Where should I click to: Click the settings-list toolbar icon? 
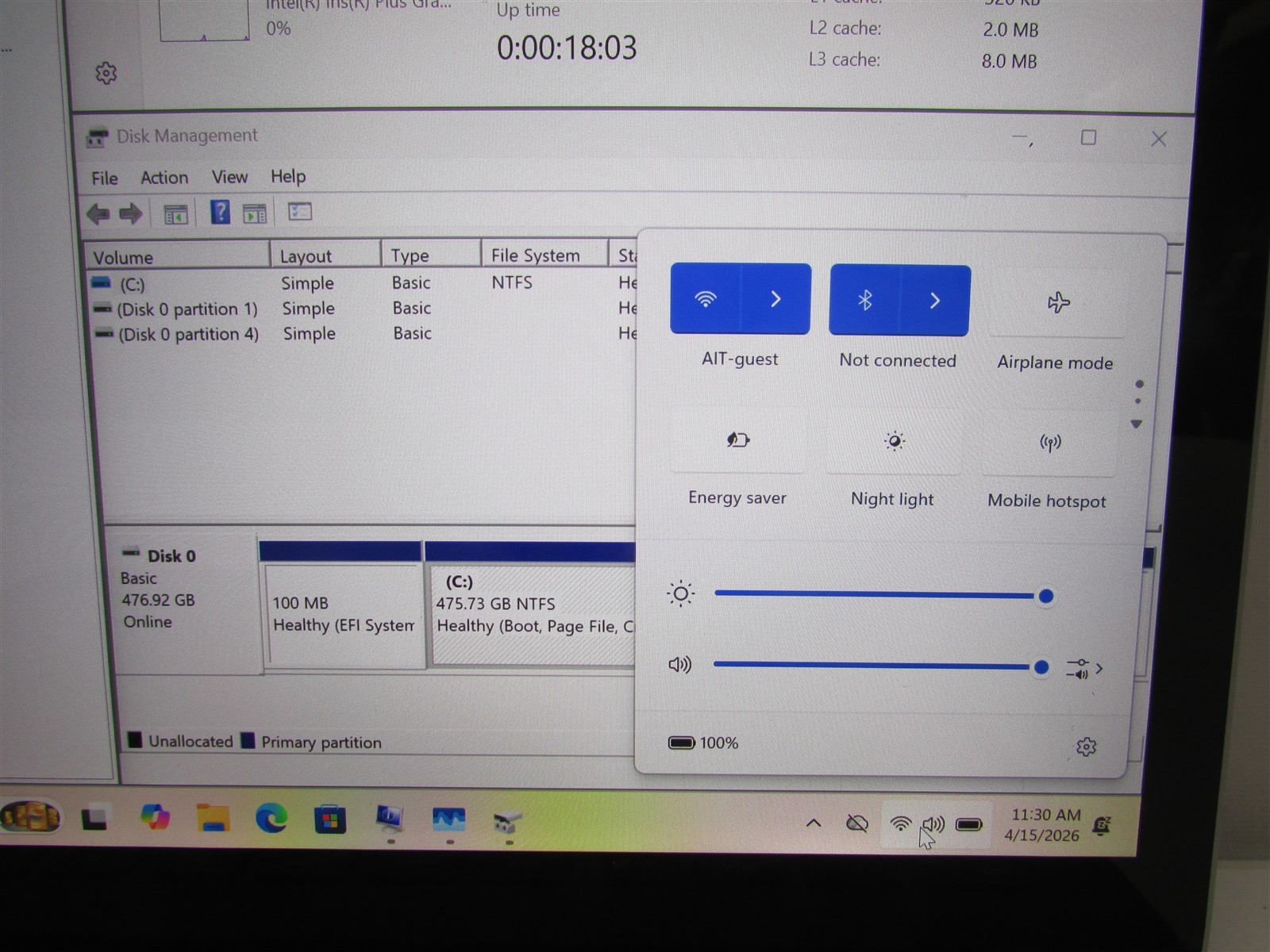(300, 212)
